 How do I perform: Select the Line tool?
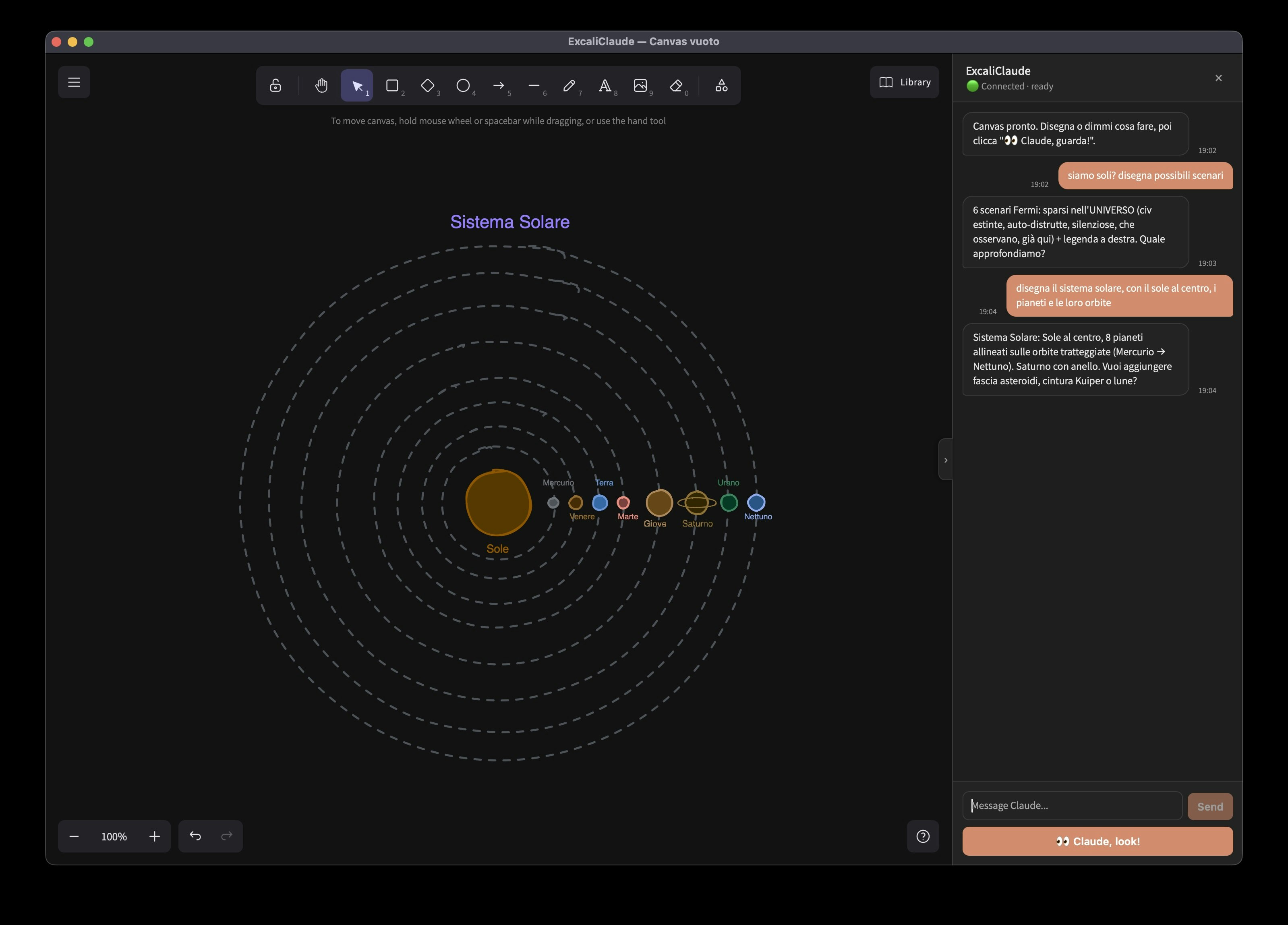pos(534,85)
